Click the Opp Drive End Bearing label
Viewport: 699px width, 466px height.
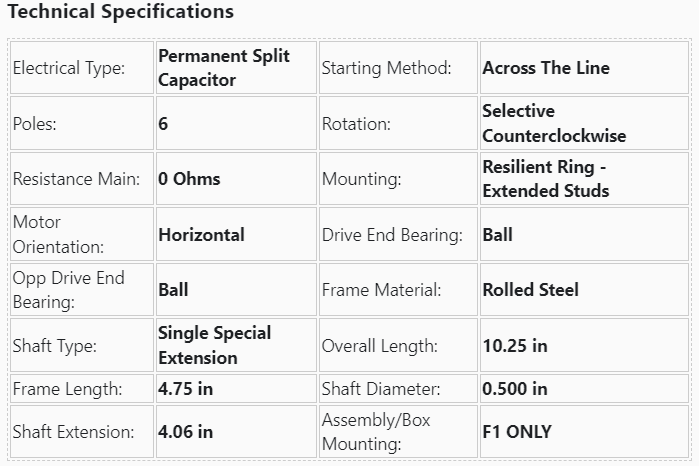pos(68,289)
